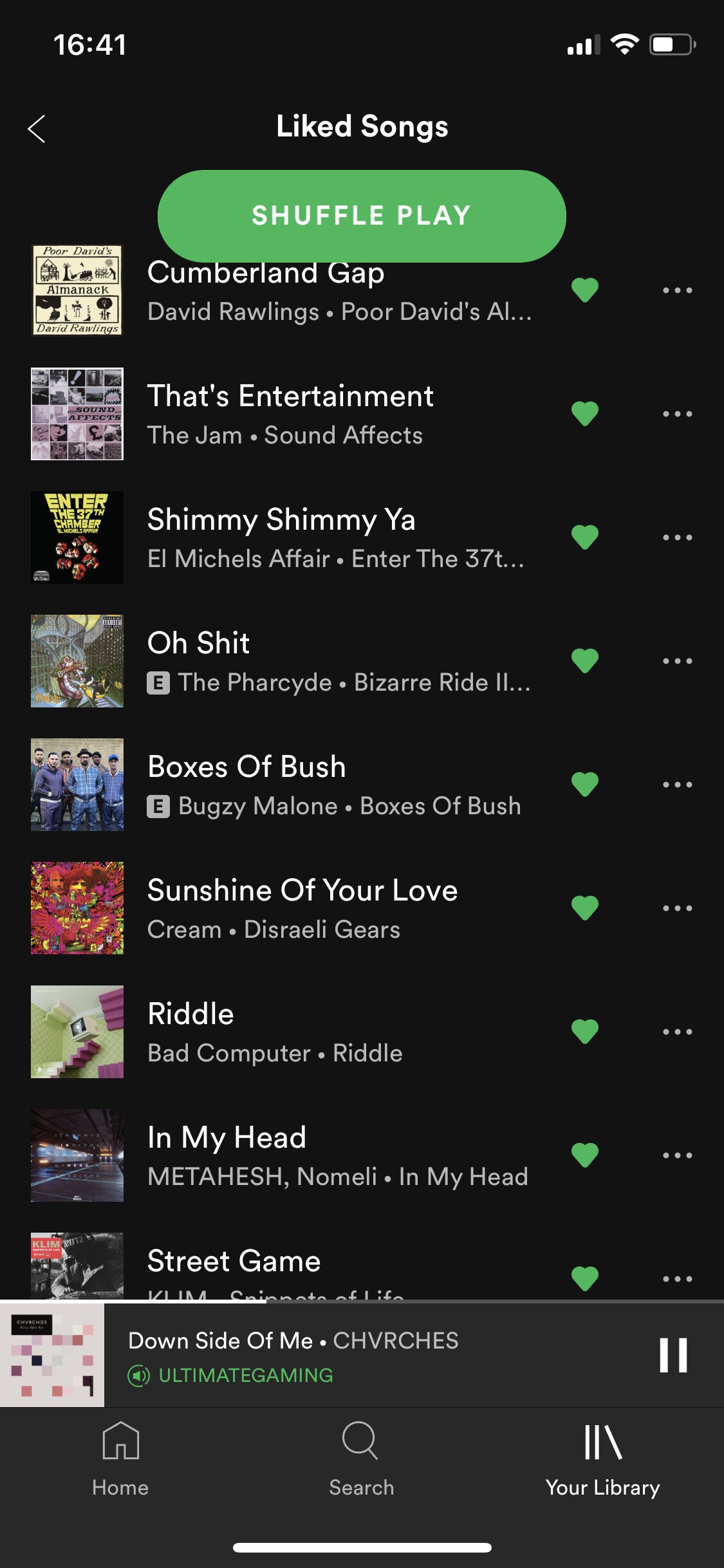Open options dots for Street Game
Screen dimensions: 724x1568
click(678, 1279)
